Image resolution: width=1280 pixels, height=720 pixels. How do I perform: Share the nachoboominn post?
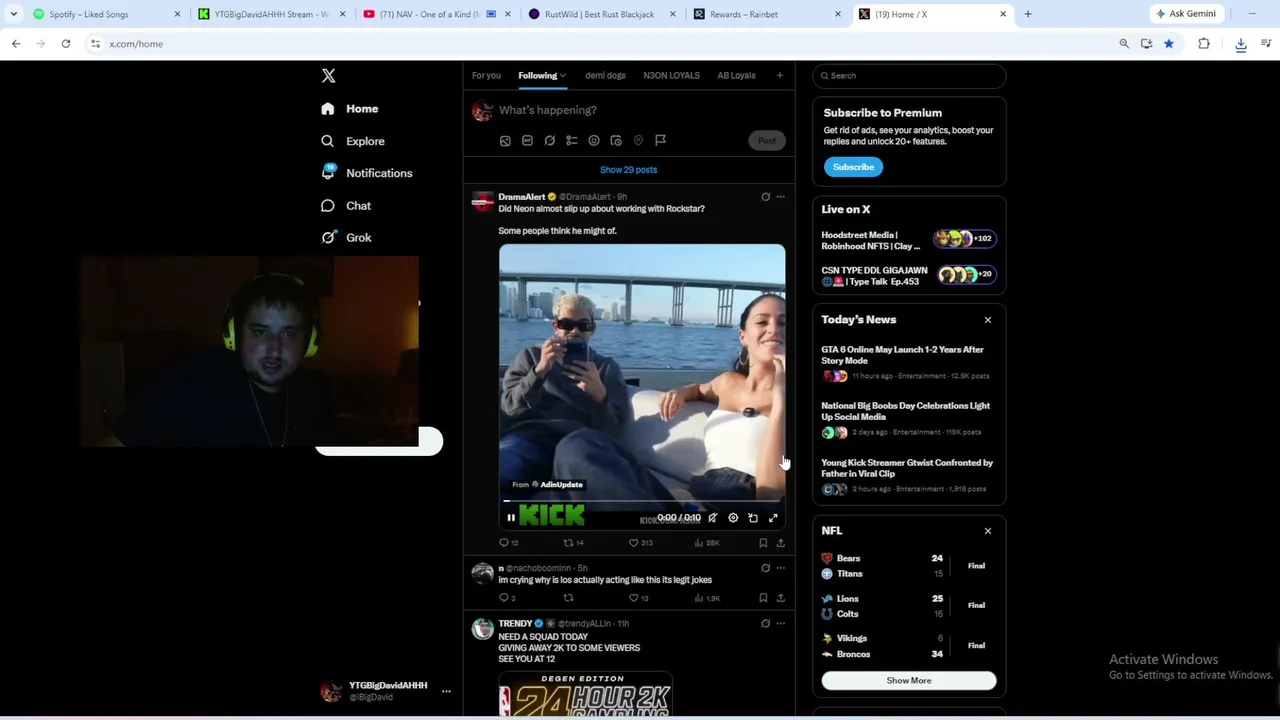(781, 598)
